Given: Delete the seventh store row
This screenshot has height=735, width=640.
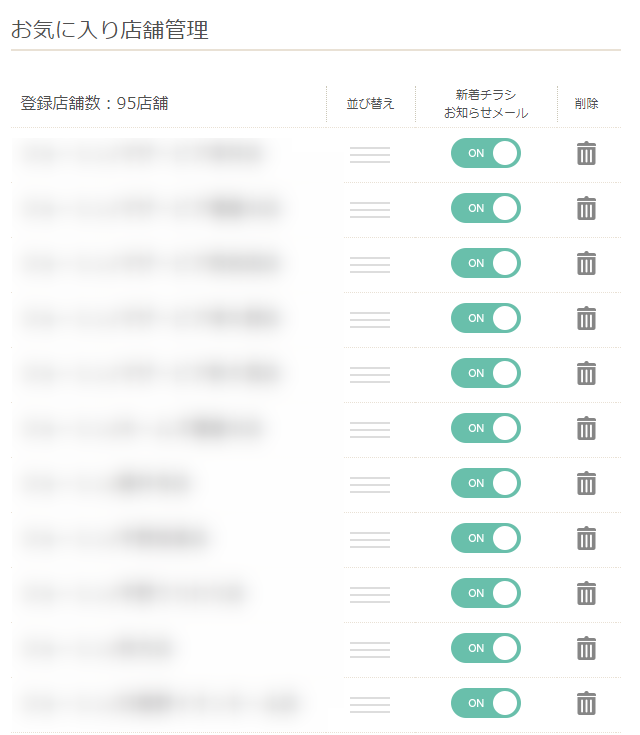Looking at the screenshot, I should point(587,484).
